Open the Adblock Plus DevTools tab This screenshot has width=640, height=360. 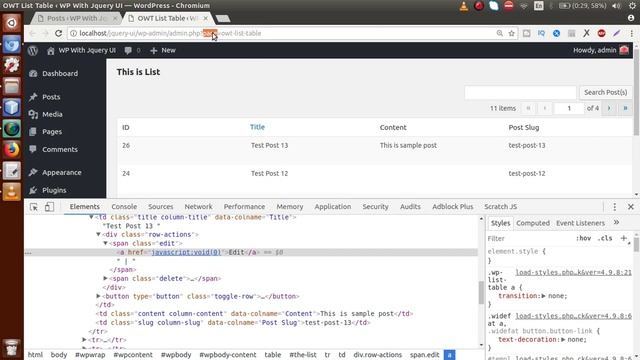pos(453,207)
